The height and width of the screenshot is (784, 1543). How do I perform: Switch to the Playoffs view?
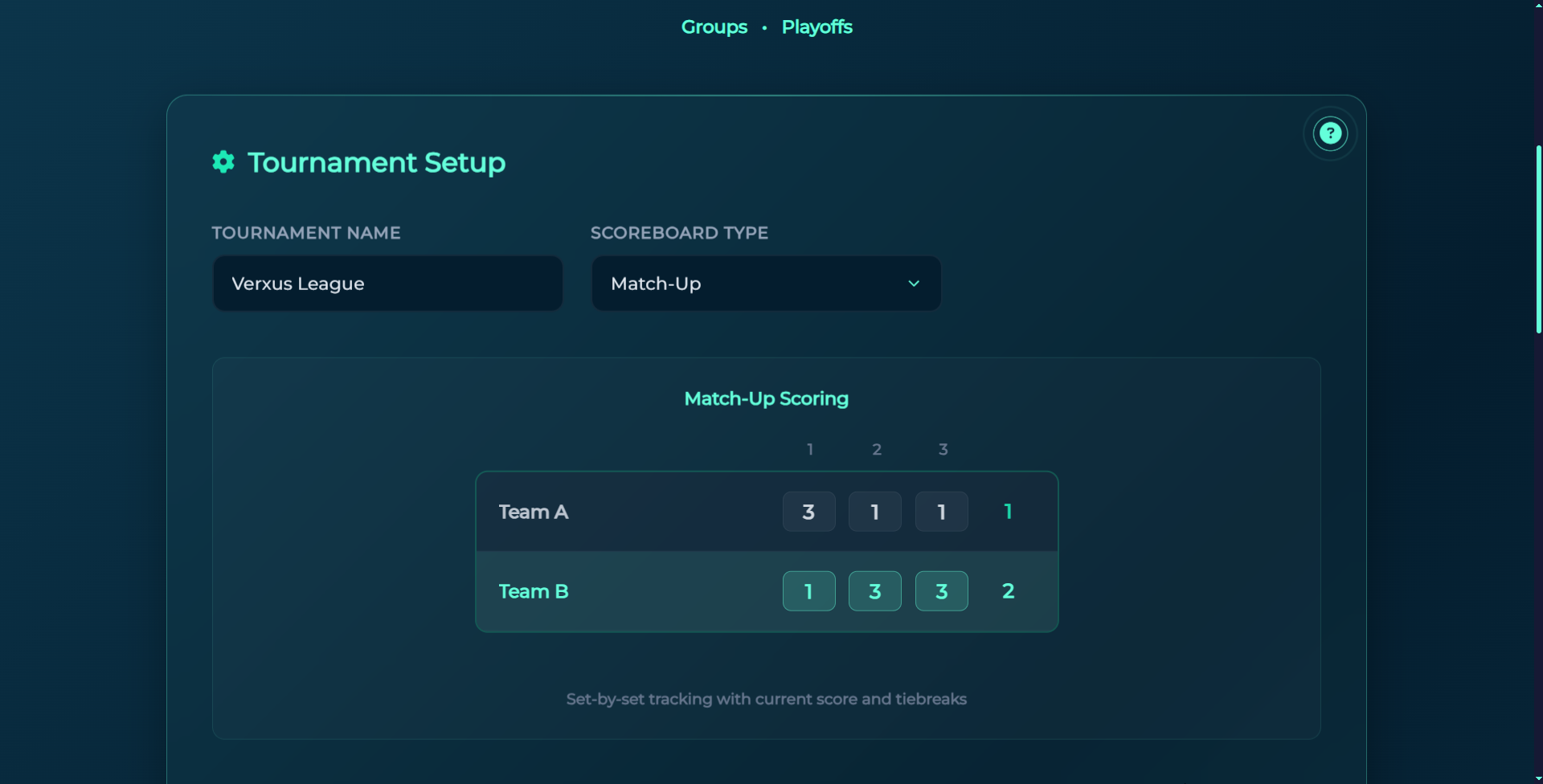pos(817,27)
